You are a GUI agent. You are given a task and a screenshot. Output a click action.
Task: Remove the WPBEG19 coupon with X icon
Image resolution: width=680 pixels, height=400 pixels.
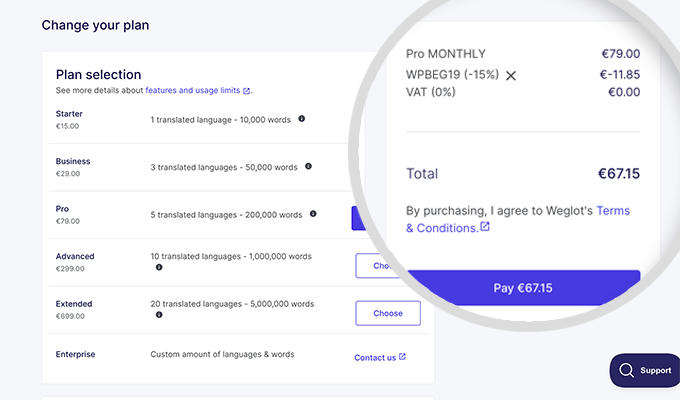511,75
